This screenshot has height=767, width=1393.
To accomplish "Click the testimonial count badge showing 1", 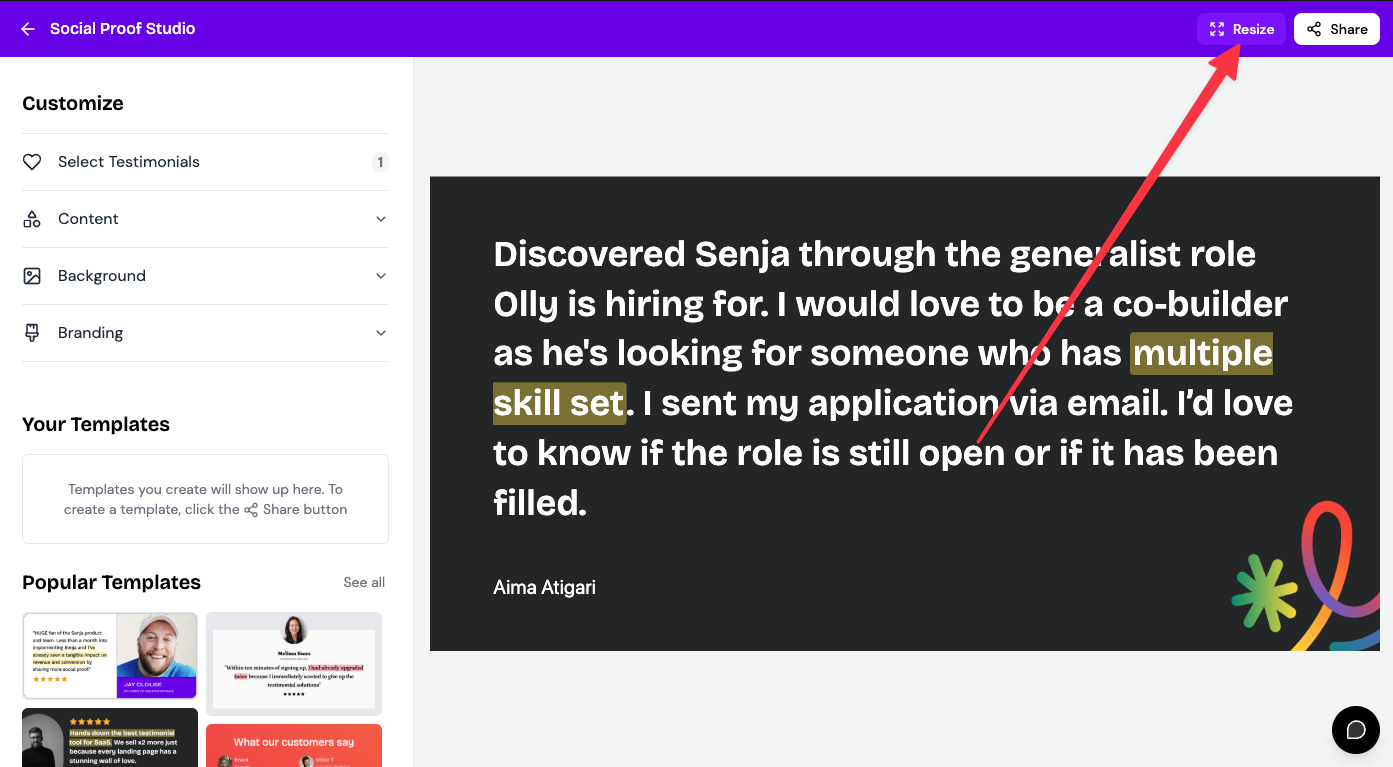I will point(380,162).
